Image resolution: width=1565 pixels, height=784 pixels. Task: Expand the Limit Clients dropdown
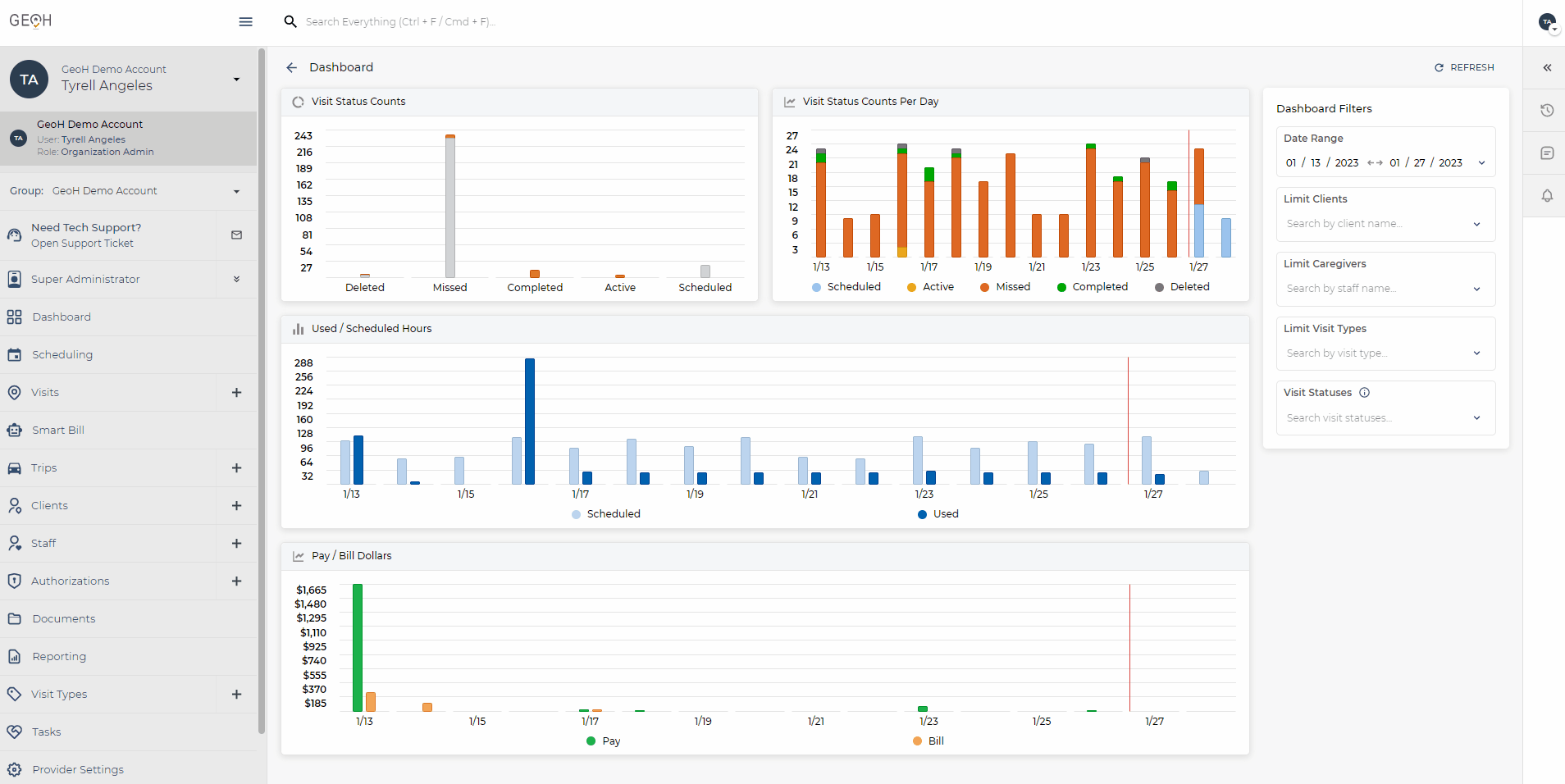[x=1476, y=224]
